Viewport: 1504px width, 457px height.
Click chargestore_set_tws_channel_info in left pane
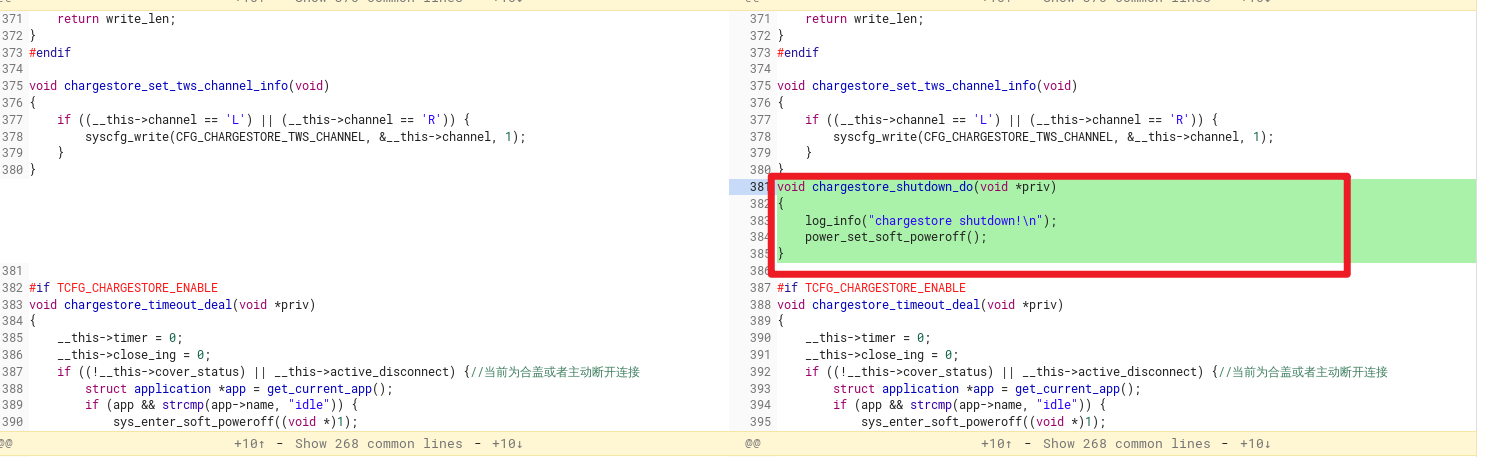tap(176, 86)
